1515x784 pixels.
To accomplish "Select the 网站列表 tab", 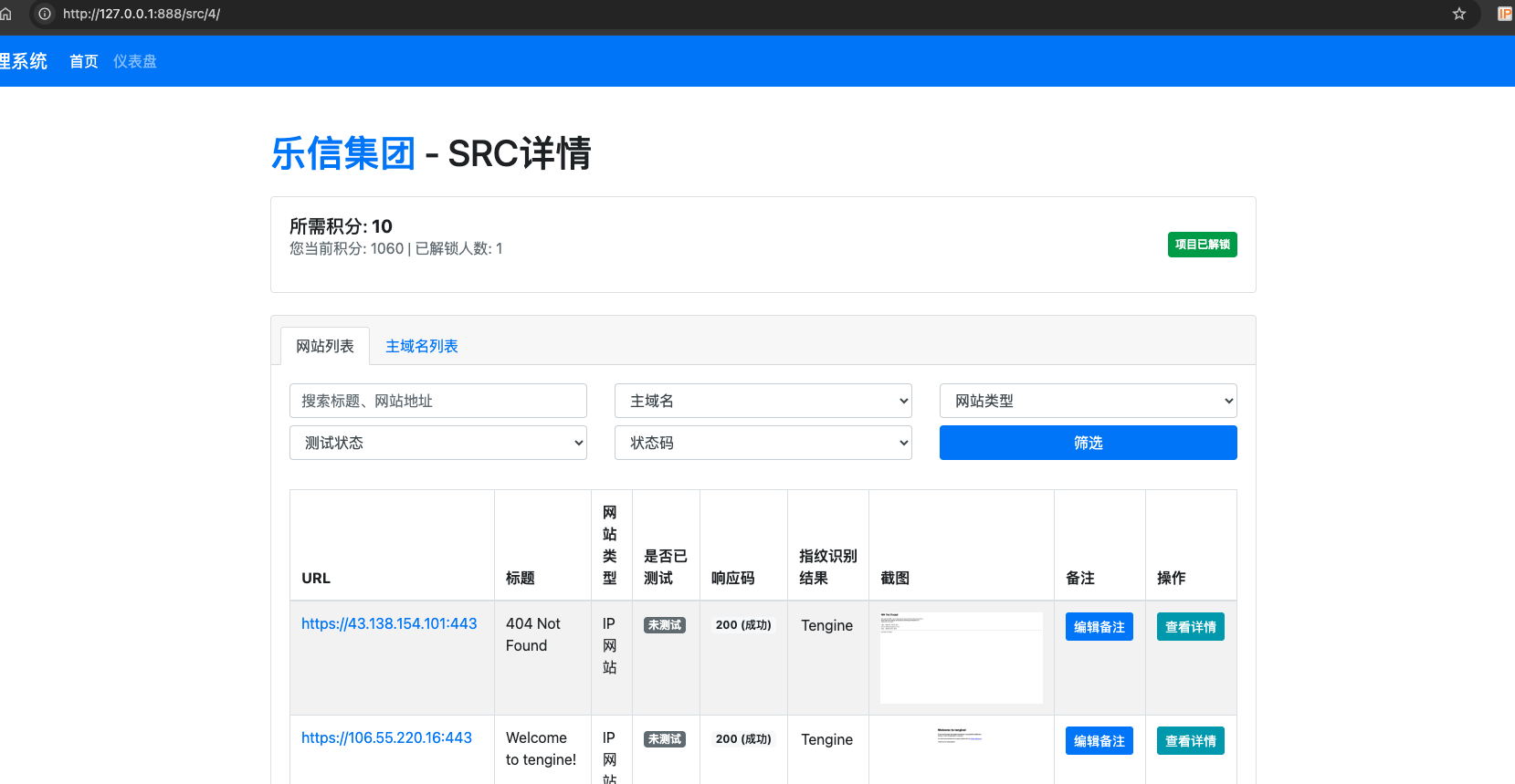I will click(324, 346).
